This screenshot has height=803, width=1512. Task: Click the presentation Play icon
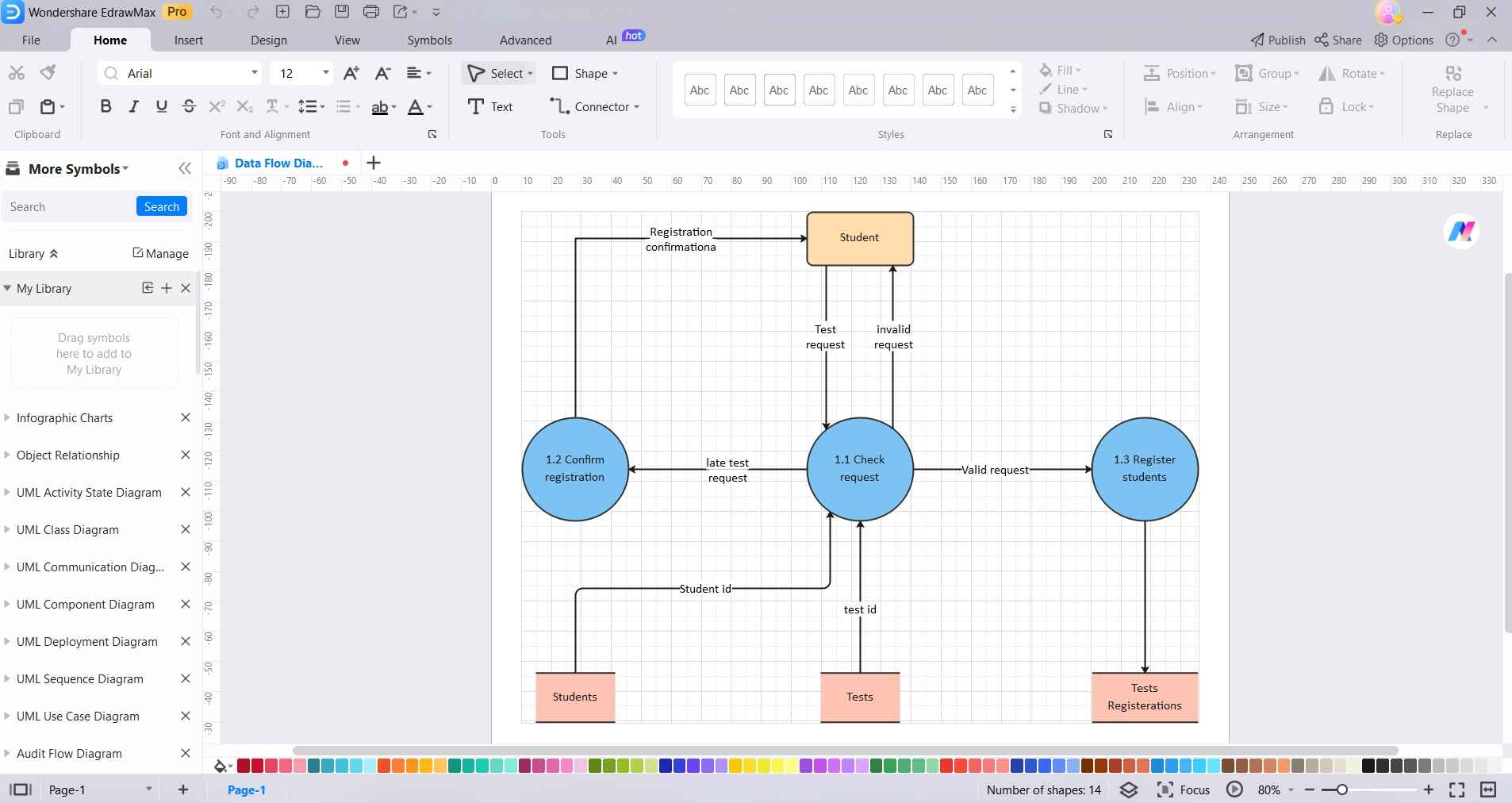(1234, 790)
